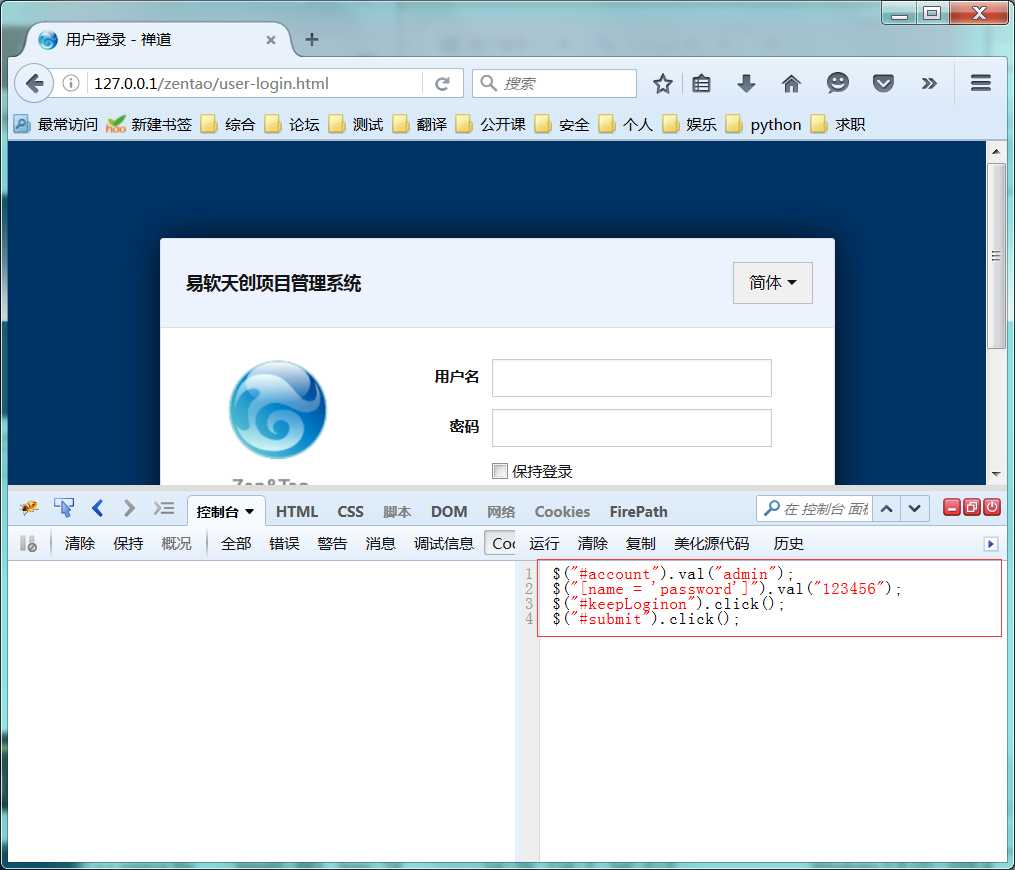Open the 论坛 bookmark folder

292,124
